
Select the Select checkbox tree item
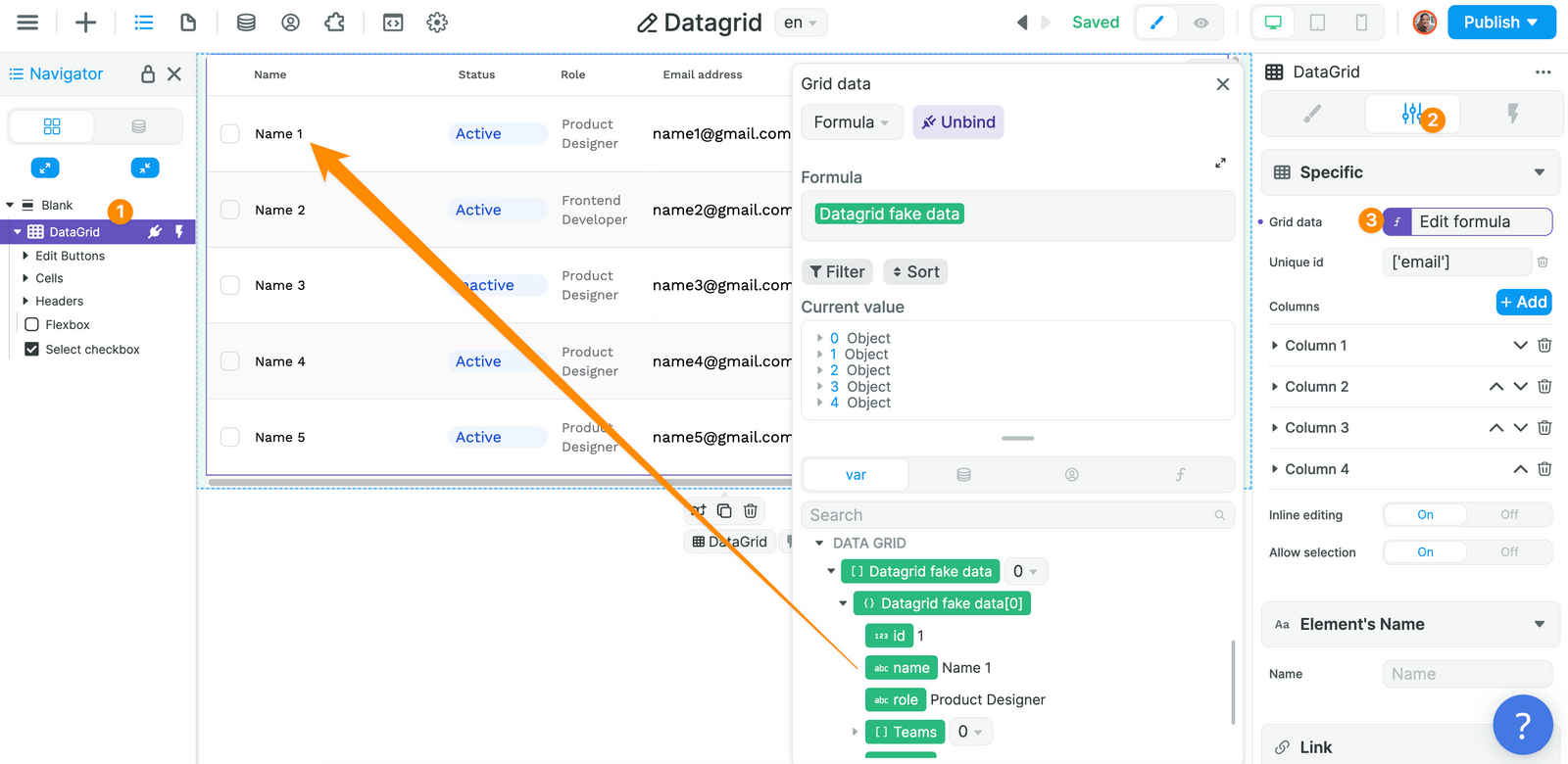point(92,349)
